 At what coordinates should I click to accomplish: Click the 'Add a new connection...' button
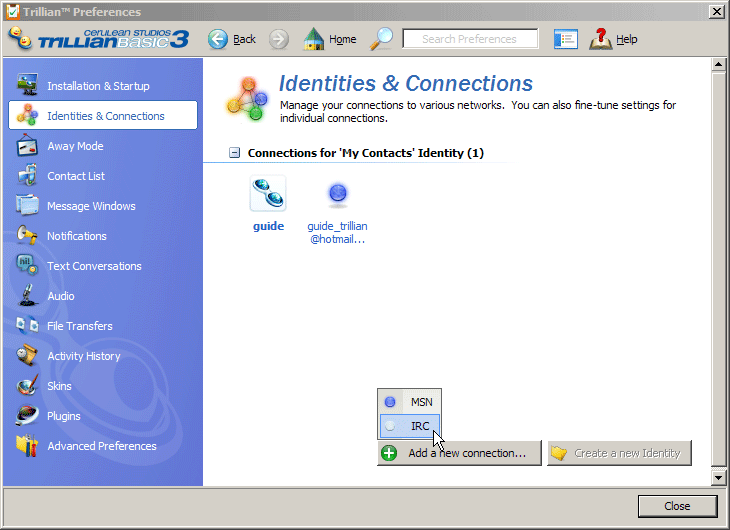click(x=459, y=453)
